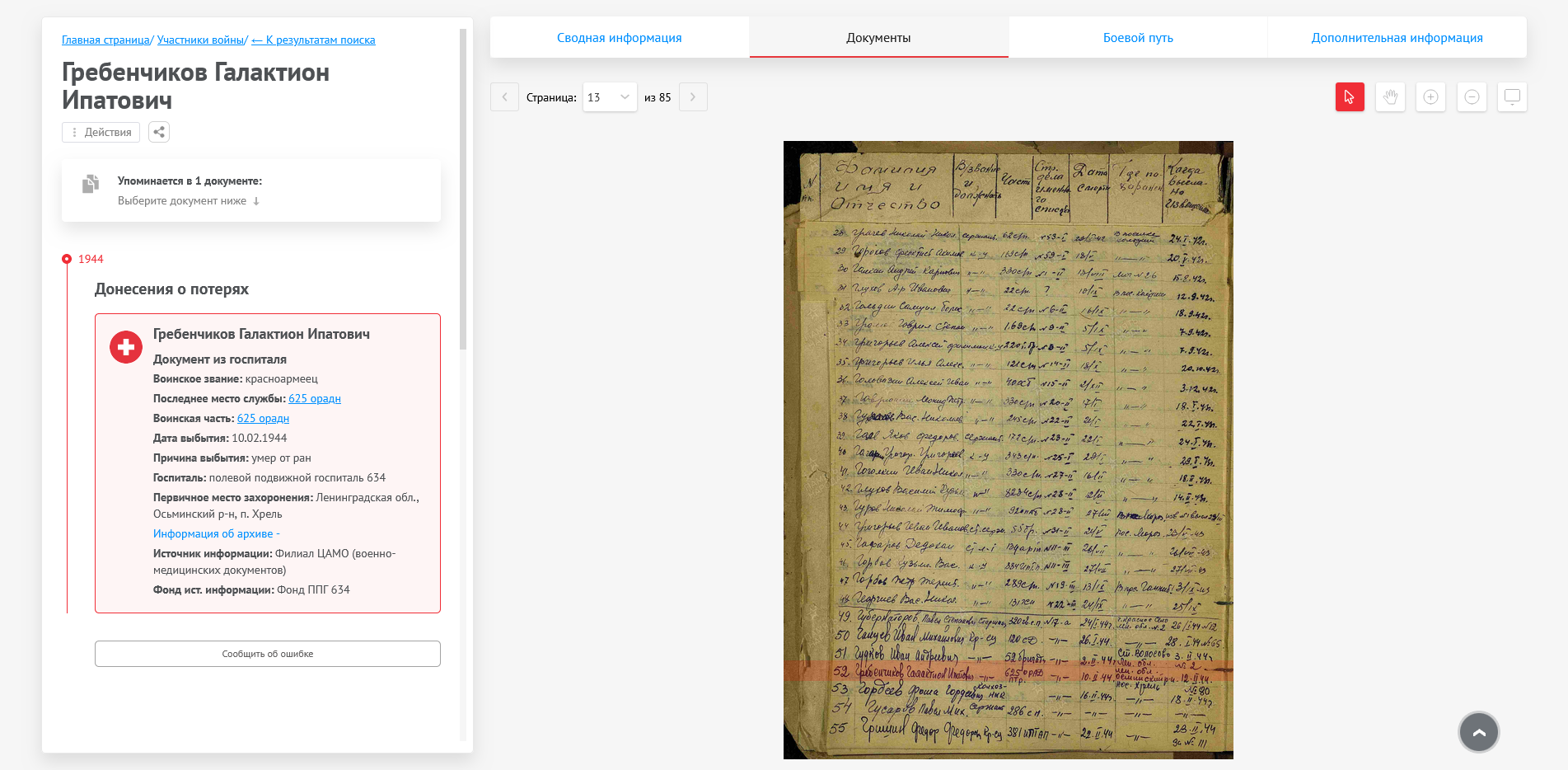Image resolution: width=1568 pixels, height=770 pixels.
Task: Click the left panel vertical scrollbar
Action: click(463, 190)
